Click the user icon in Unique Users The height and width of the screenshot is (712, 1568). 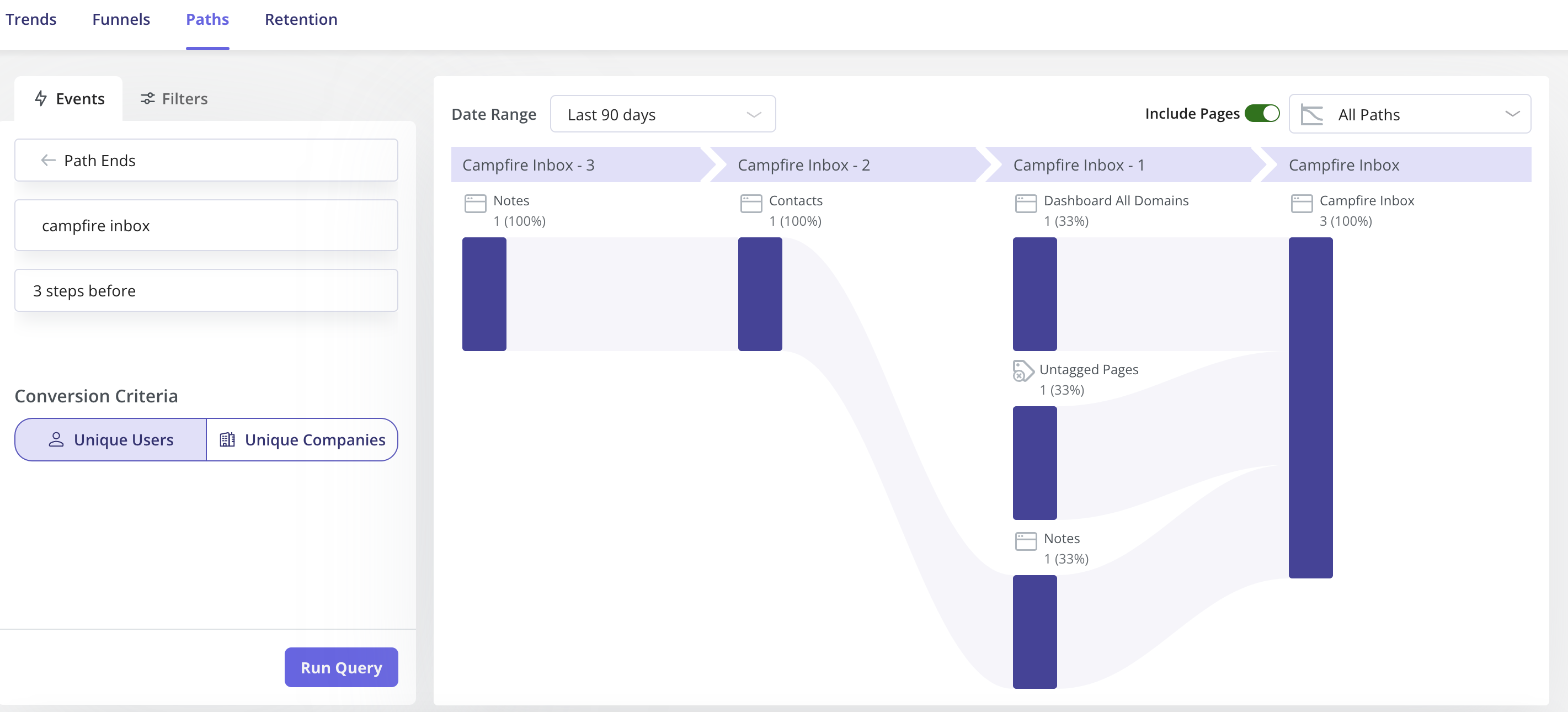point(56,440)
